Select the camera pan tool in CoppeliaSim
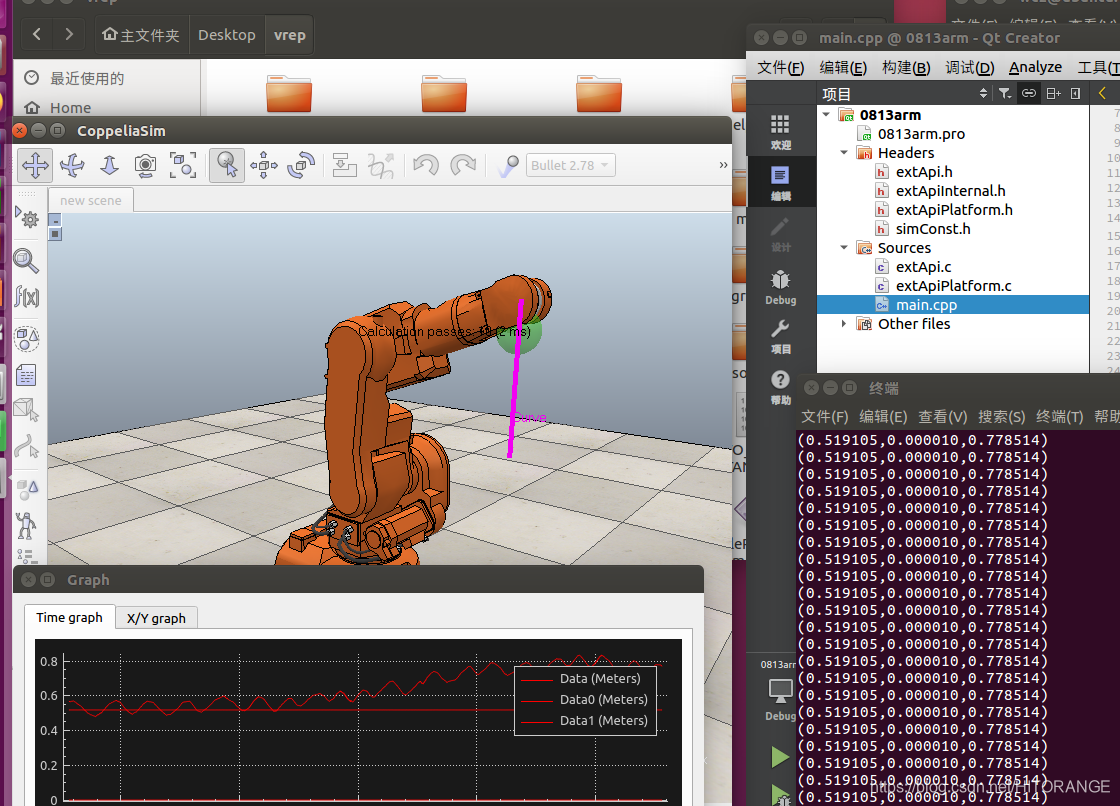 tap(35, 165)
